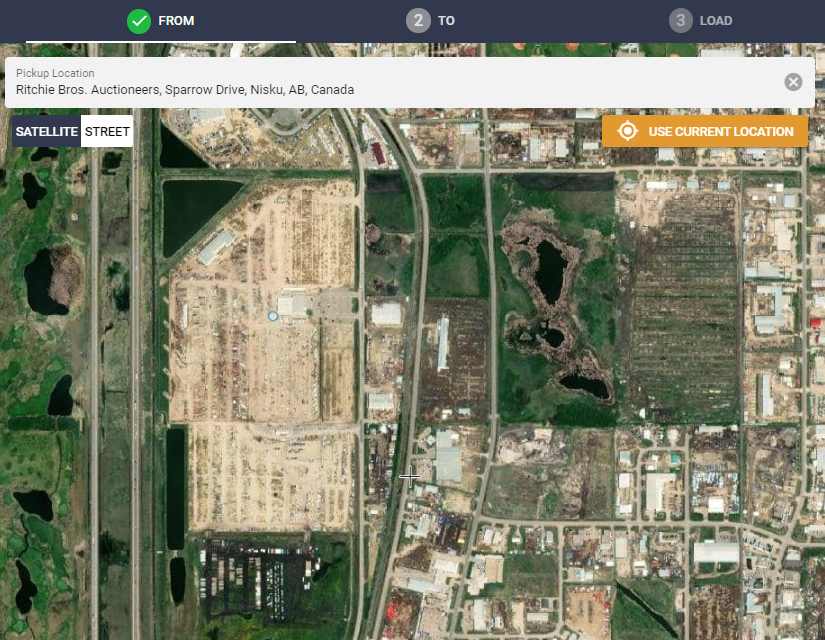Screen dimensions: 825x640
Task: Click the step 2 number circle
Action: point(418,21)
